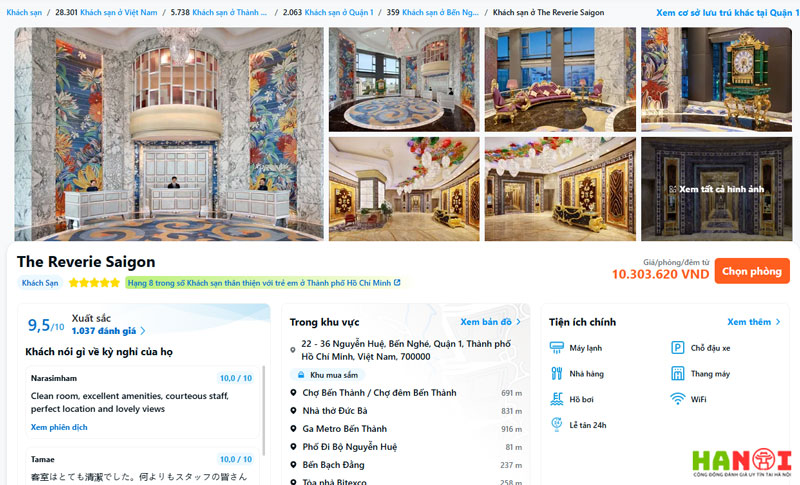Image resolution: width=800 pixels, height=485 pixels.
Task: Click the 24h front desk icon
Action: [557, 424]
